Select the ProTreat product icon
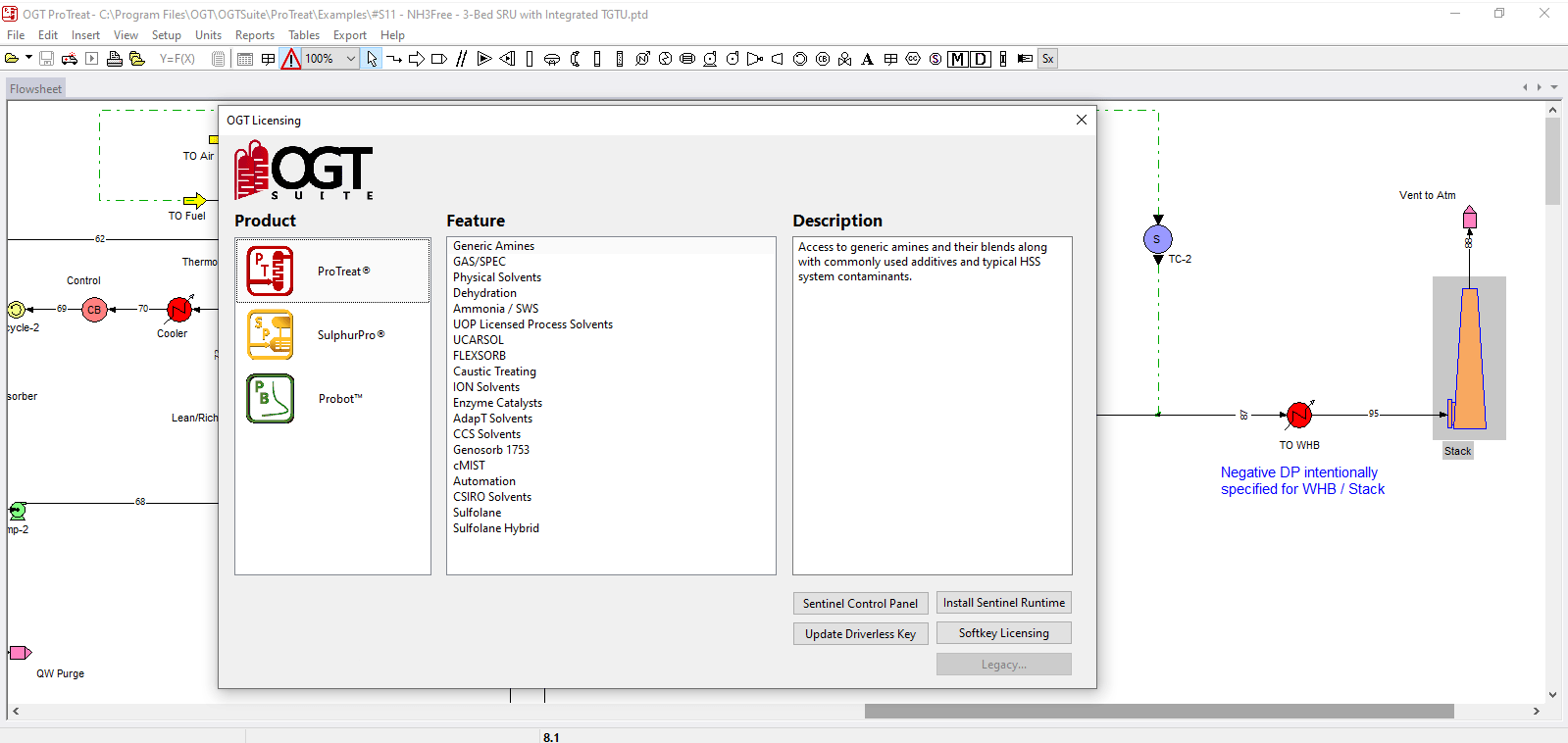The image size is (1568, 743). [270, 272]
